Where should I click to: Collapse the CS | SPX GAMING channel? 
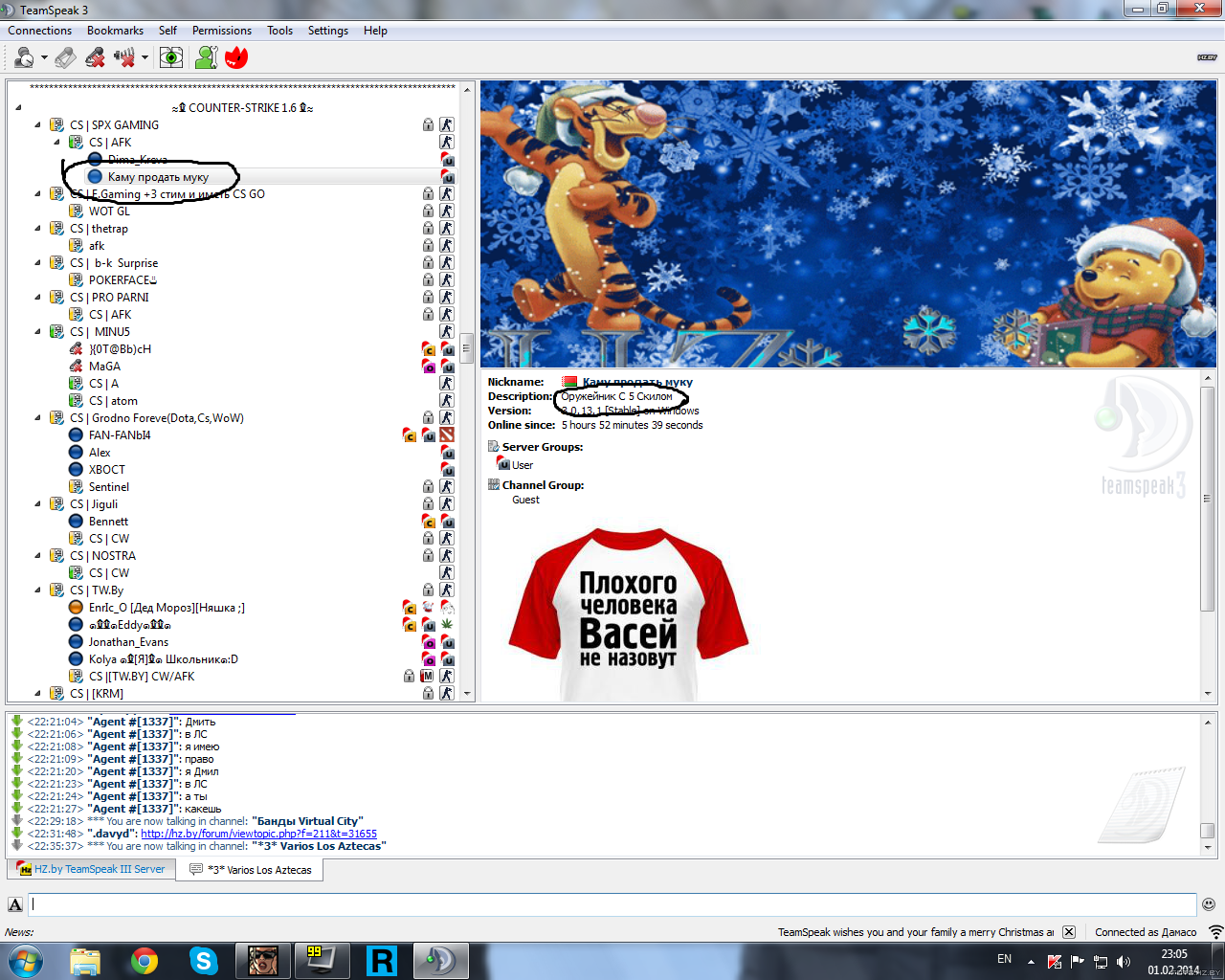(38, 125)
